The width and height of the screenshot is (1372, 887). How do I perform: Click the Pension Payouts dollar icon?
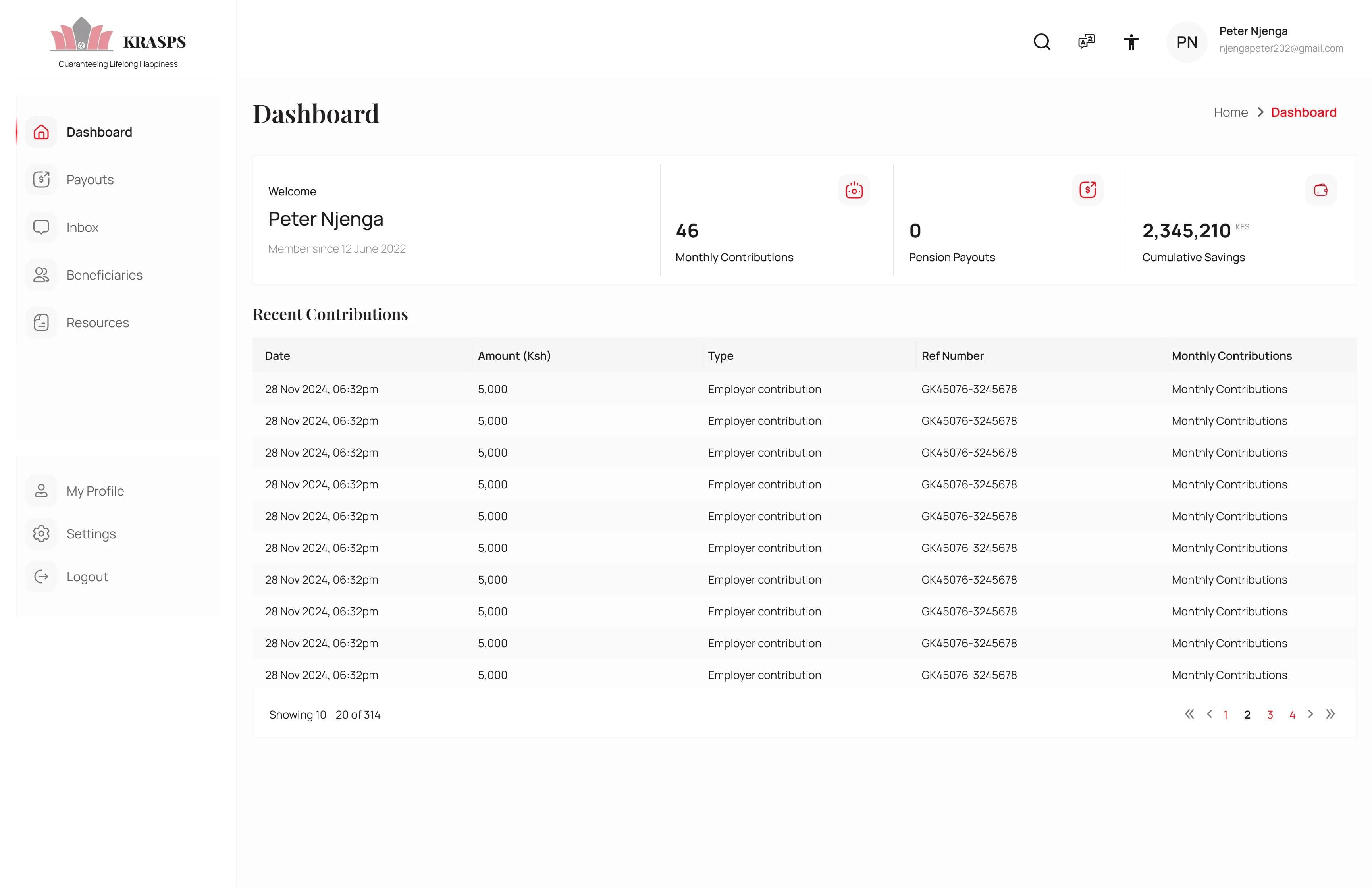click(1087, 189)
